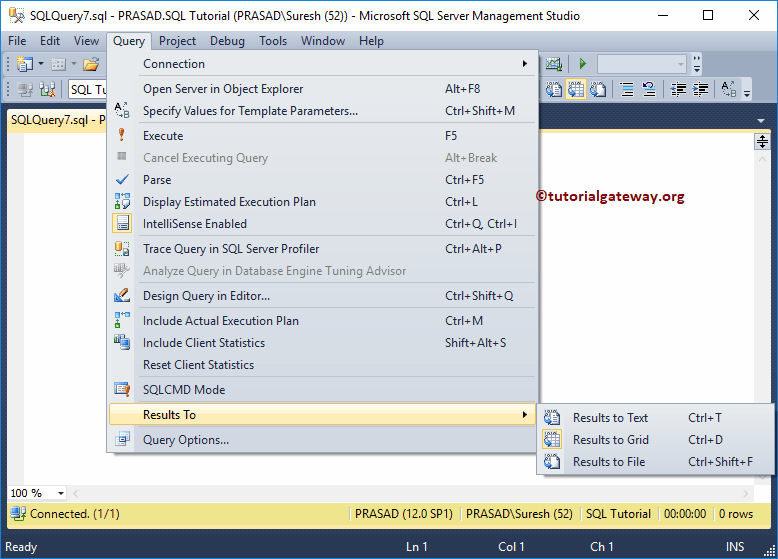Image resolution: width=778 pixels, height=559 pixels.
Task: Click the Display Estimated Execution Plan icon
Action: pyautogui.click(x=122, y=201)
